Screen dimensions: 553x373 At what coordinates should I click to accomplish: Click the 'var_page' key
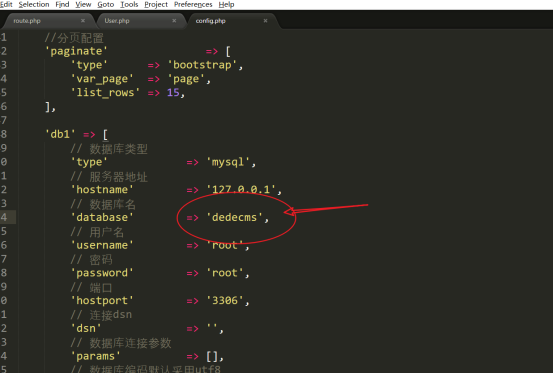pos(102,79)
